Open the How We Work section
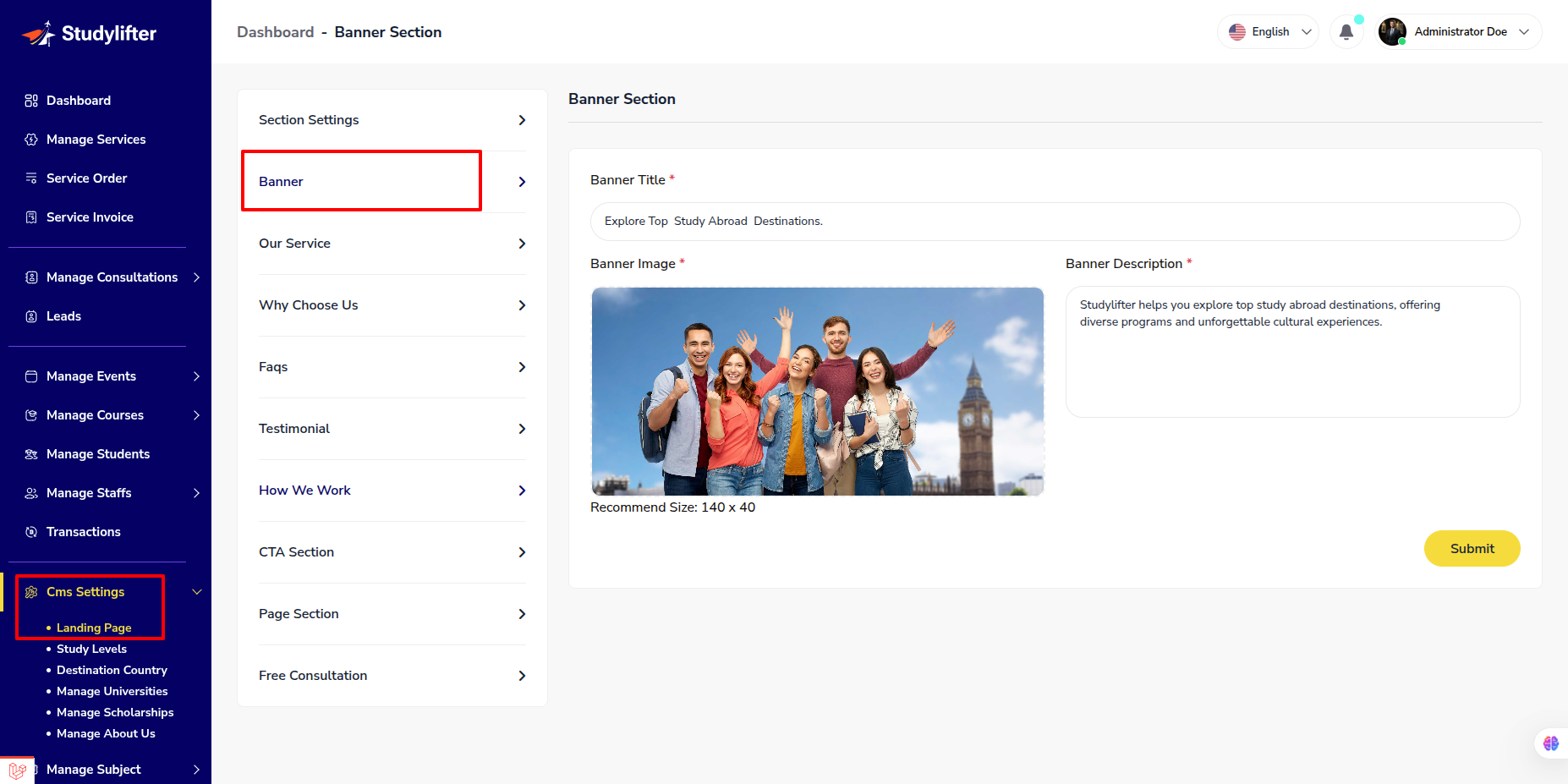 point(392,491)
